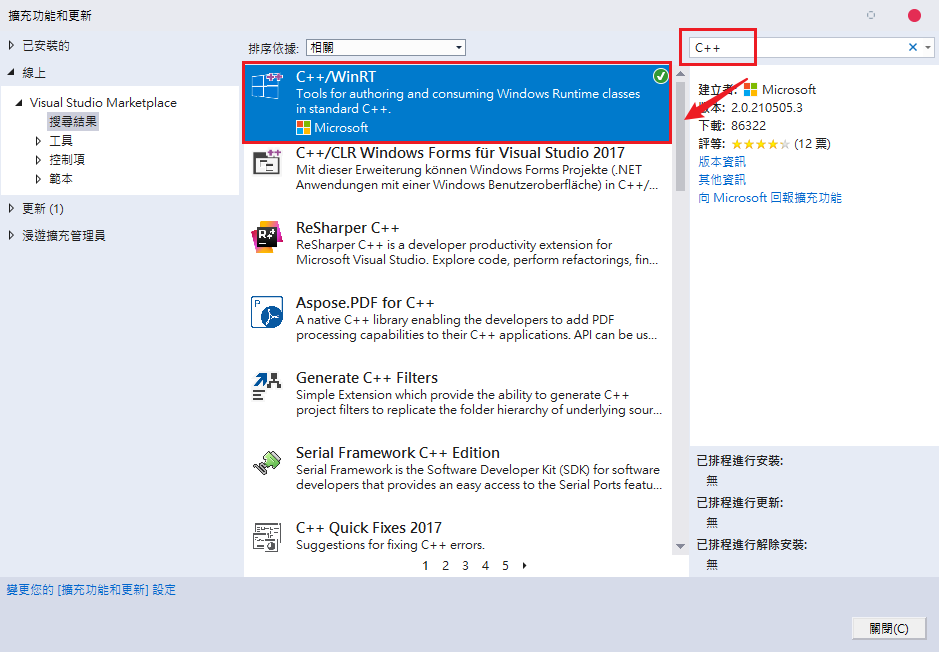The image size is (939, 652).
Task: Click the green installed checkmark on C++/WinRT
Action: click(661, 76)
